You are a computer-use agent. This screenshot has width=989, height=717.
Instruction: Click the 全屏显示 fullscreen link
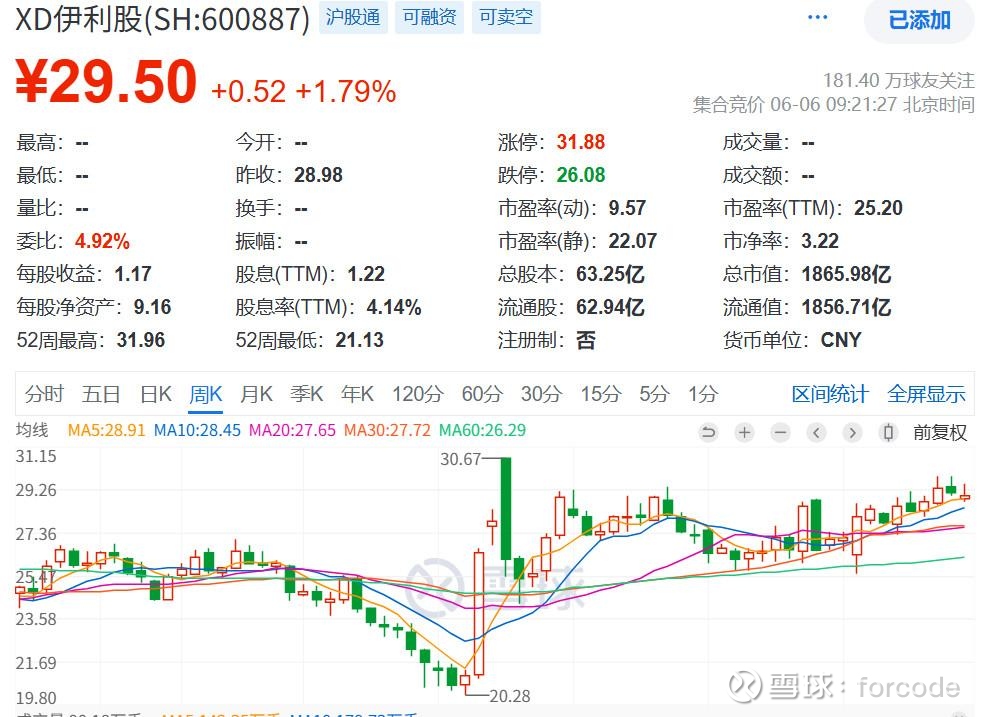point(926,394)
